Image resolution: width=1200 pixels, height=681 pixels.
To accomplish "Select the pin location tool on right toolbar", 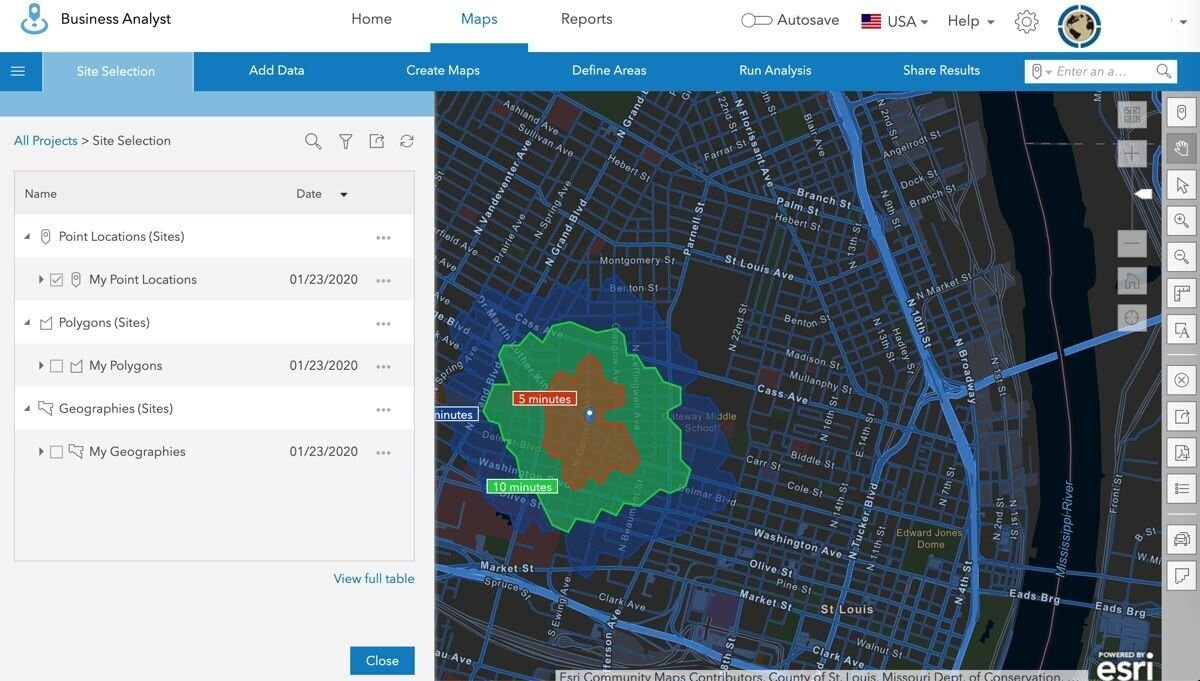I will pos(1181,112).
